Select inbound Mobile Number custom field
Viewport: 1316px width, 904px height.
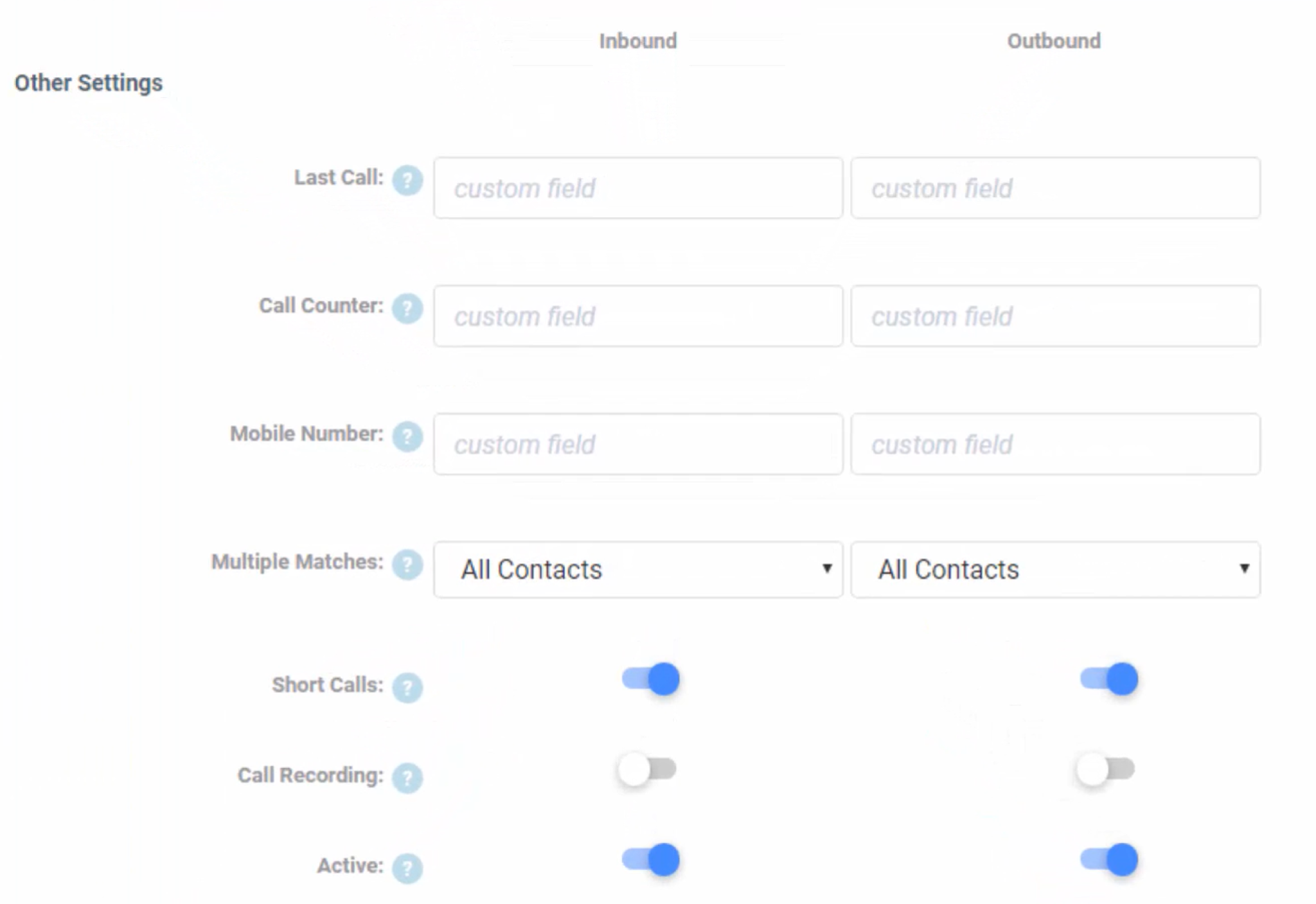click(x=638, y=444)
